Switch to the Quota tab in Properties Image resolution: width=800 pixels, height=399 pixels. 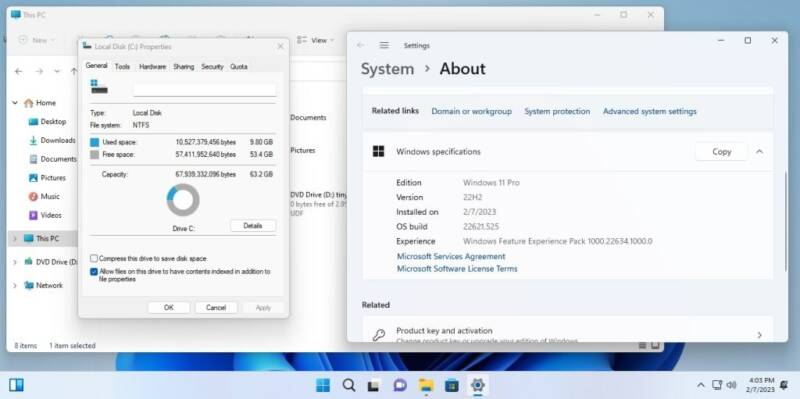(239, 66)
